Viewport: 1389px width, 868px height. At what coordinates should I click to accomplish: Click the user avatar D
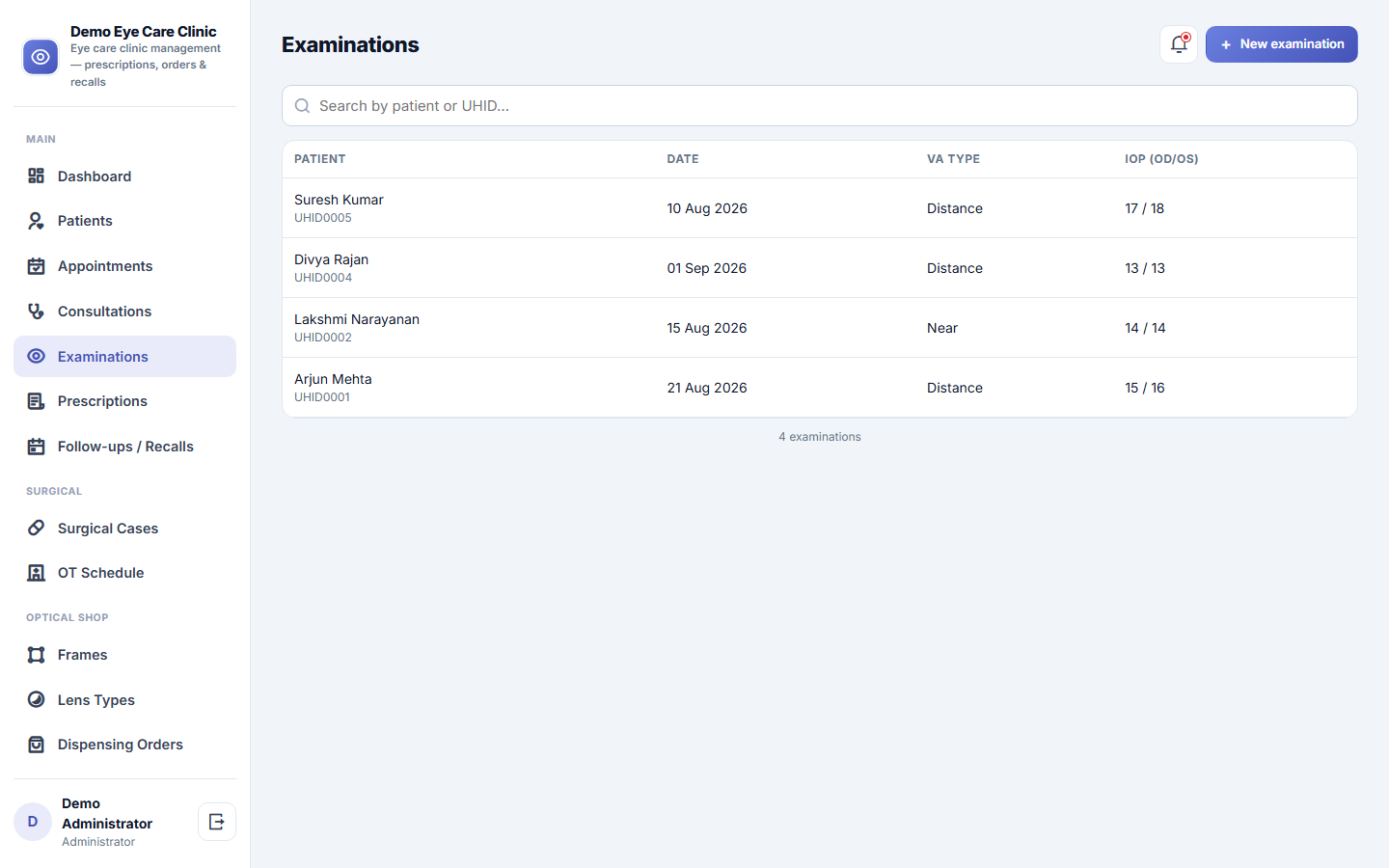pos(33,822)
